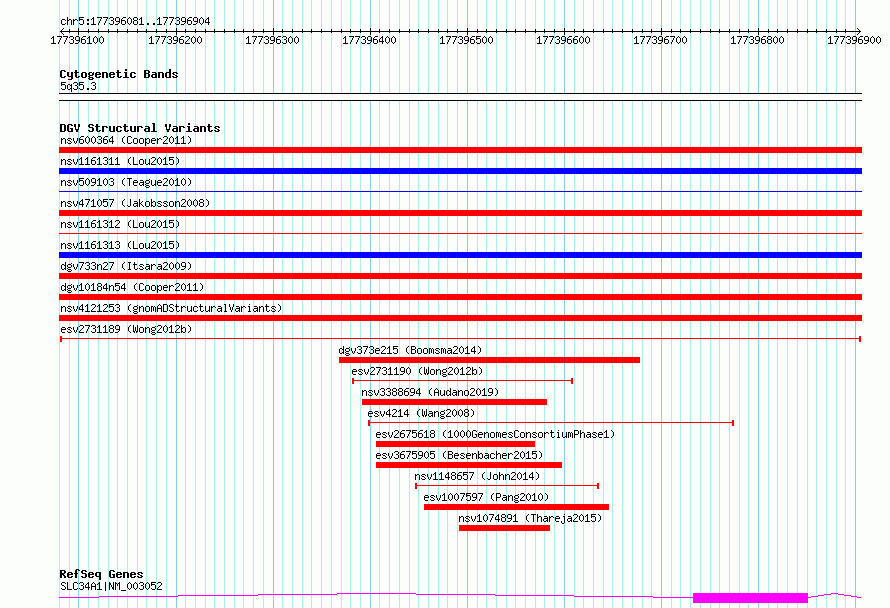Open dgv733n27 (Itsara2009) label
Screen dimensions: 890x608
click(x=126, y=266)
